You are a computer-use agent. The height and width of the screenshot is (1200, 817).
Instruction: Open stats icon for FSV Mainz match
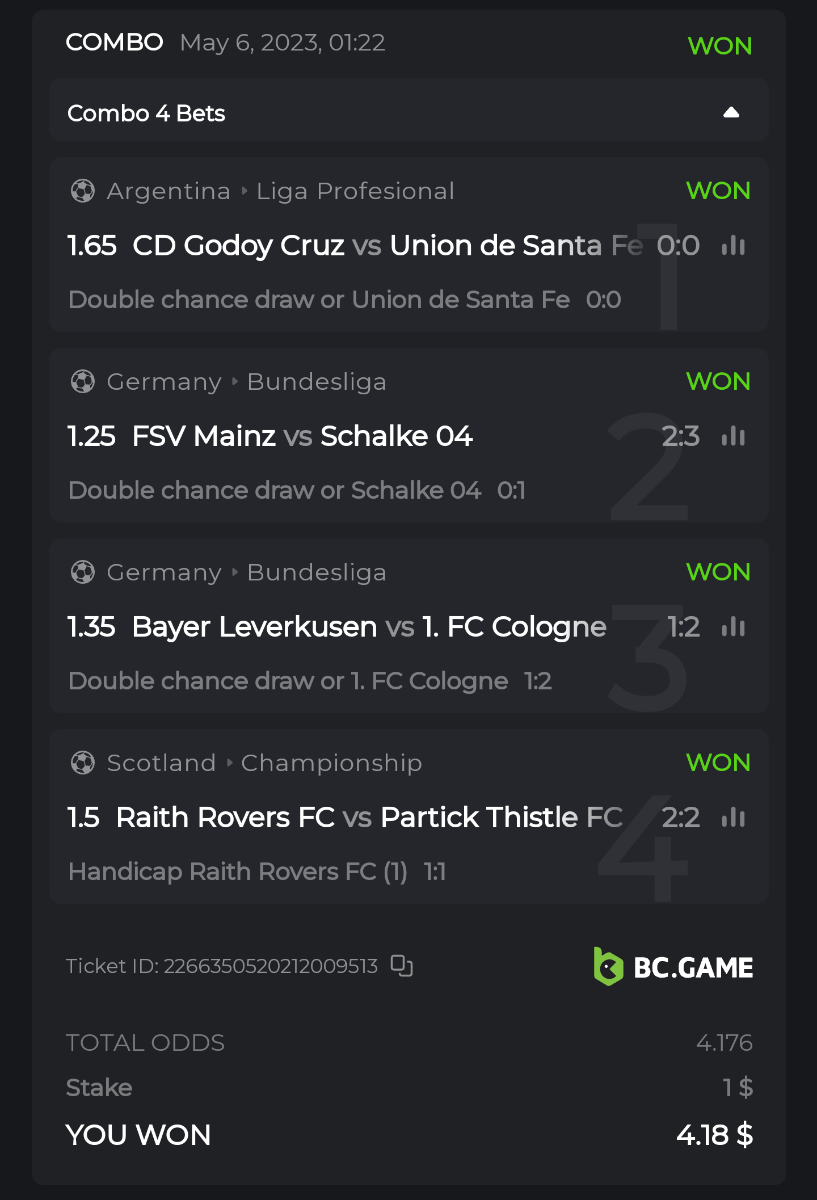pyautogui.click(x=734, y=436)
